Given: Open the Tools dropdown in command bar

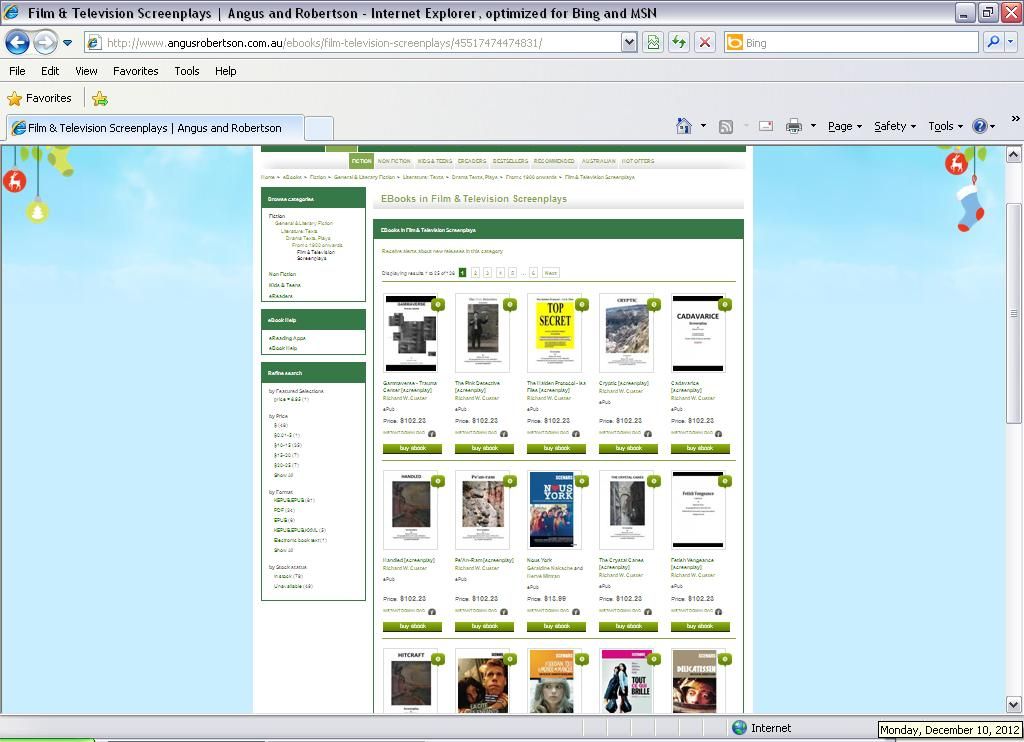Looking at the screenshot, I should click(946, 127).
